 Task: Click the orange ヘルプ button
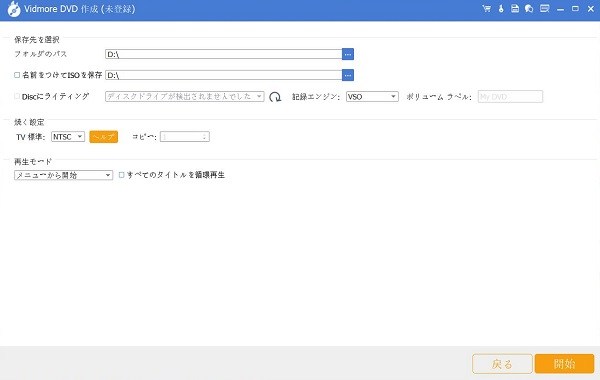click(x=104, y=137)
